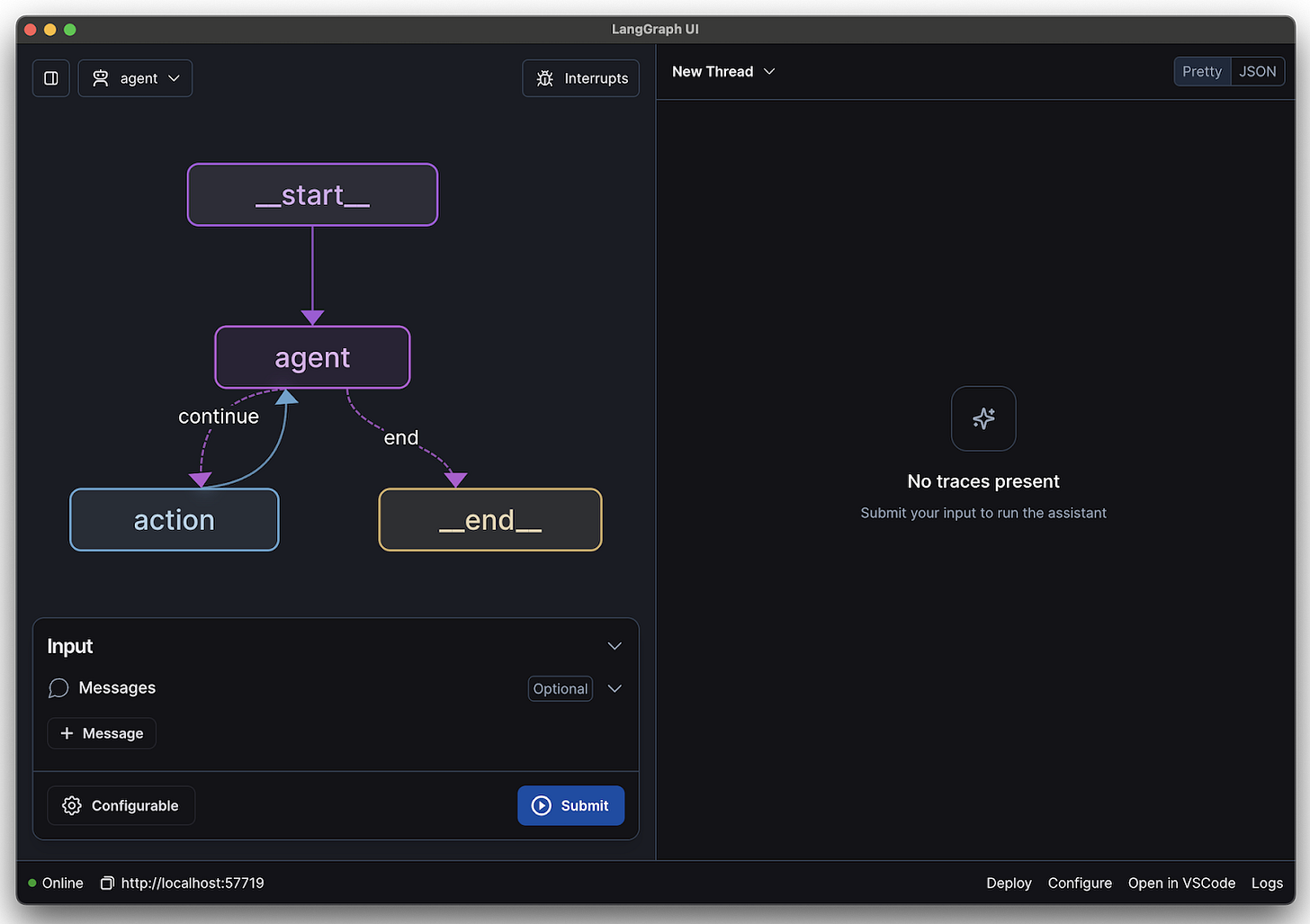Click the Online status indicator
Image resolution: width=1310 pixels, height=924 pixels.
56,883
